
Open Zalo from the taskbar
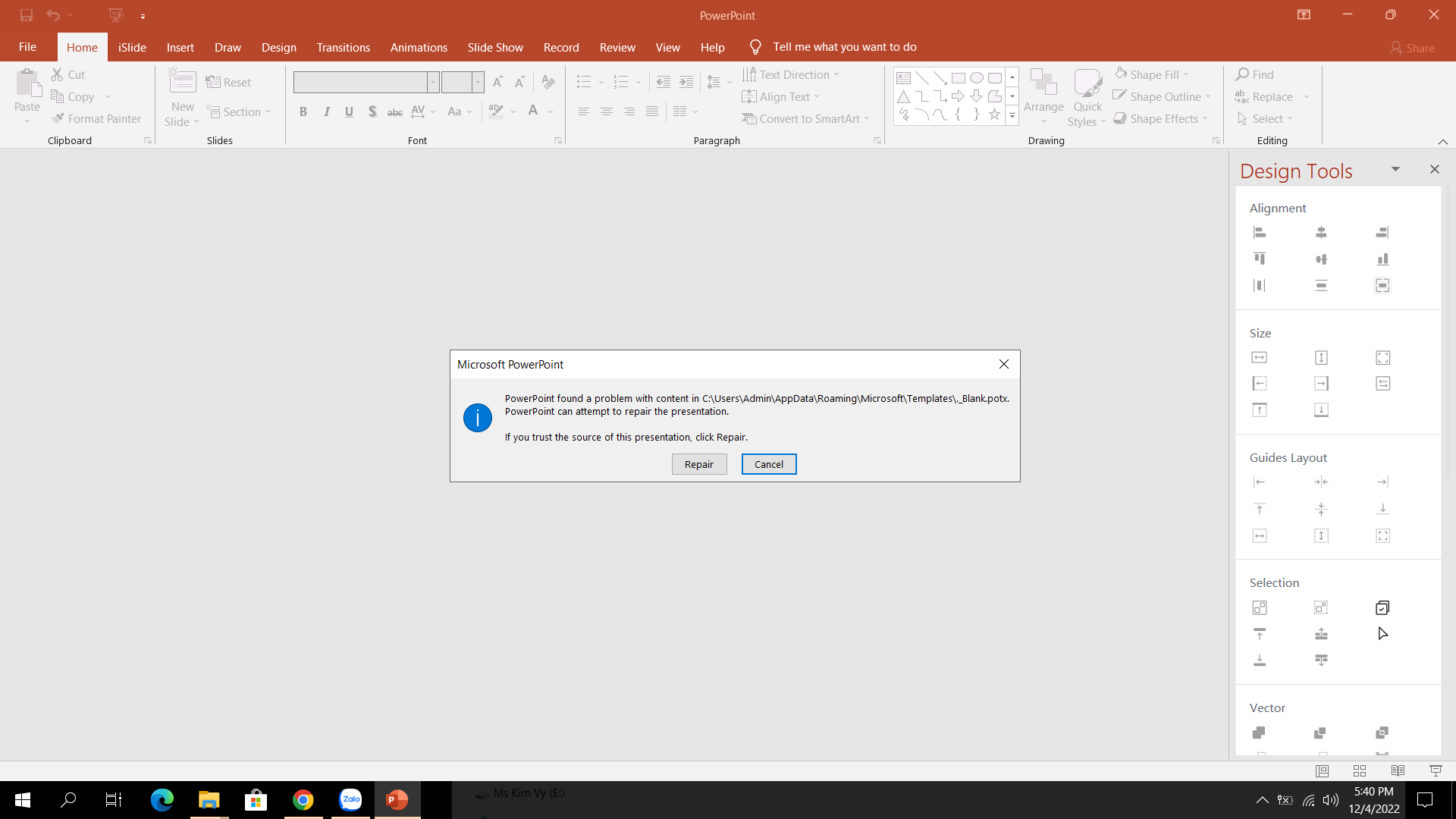pos(350,799)
